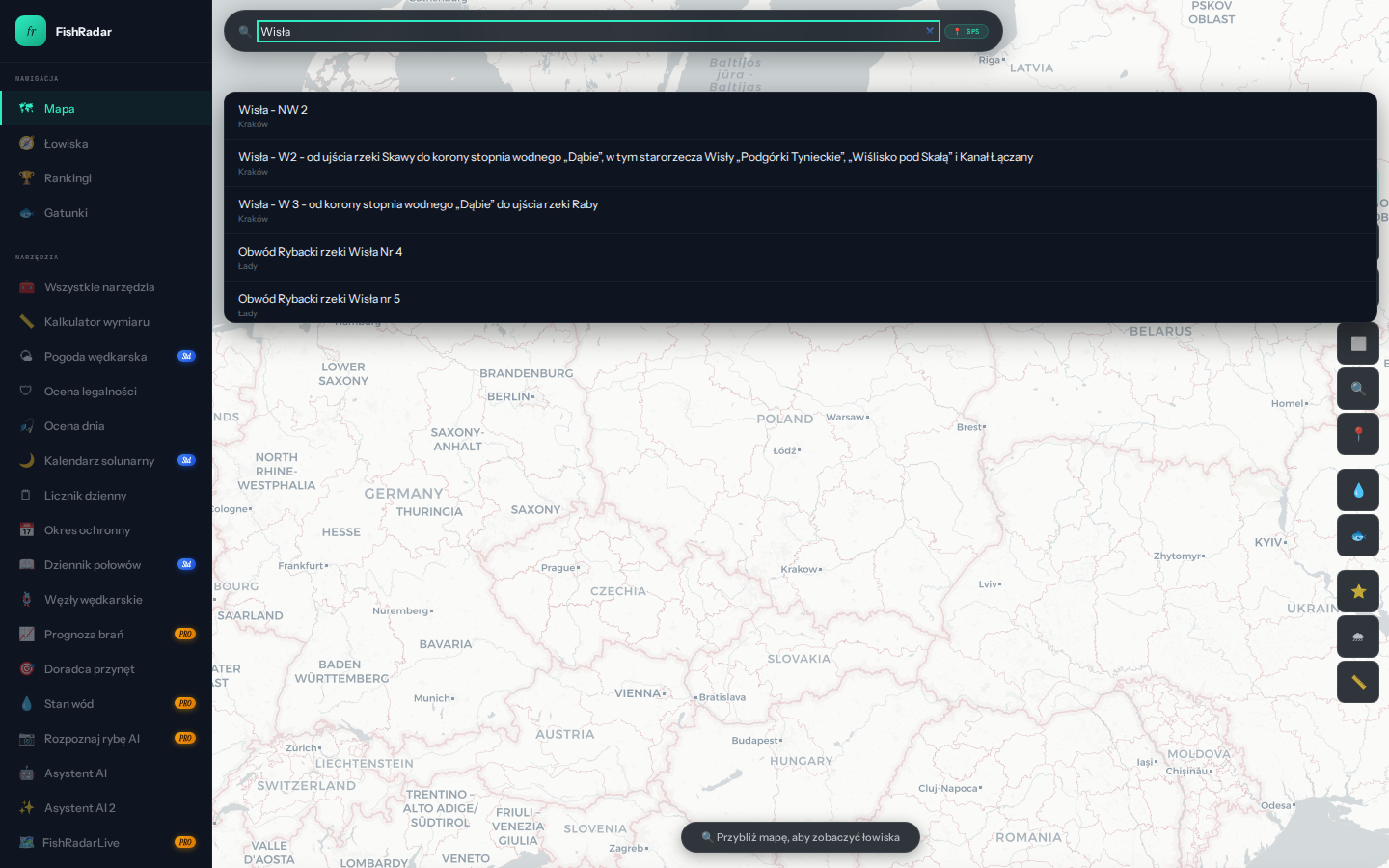Open favorites with the star map button
This screenshot has width=1389, height=868.
[1357, 591]
